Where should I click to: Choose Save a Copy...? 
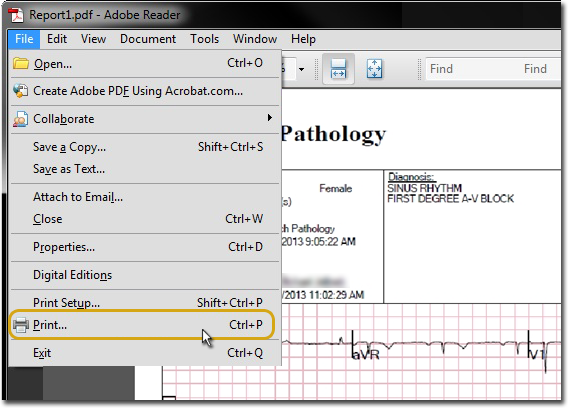tap(144, 147)
